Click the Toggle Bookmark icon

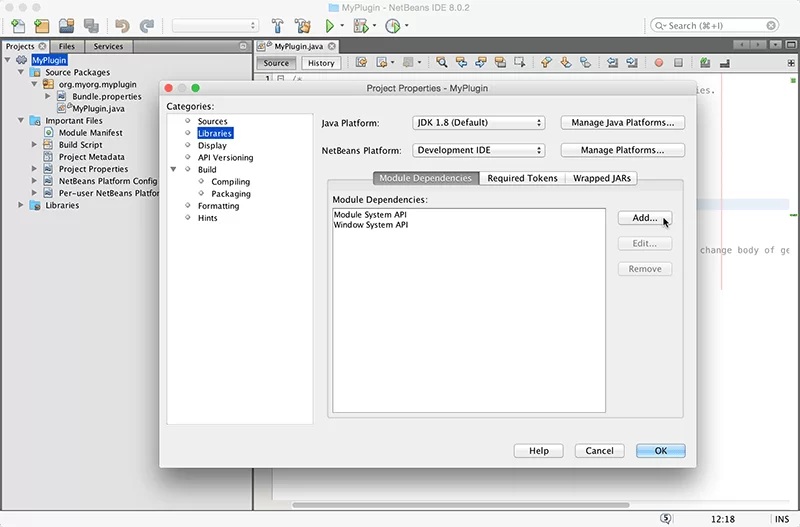tap(585, 63)
